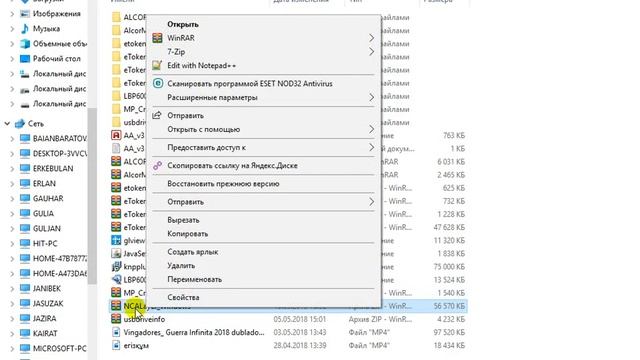Expand the Музыка tree node
The width and height of the screenshot is (640, 360).
tap(12, 29)
